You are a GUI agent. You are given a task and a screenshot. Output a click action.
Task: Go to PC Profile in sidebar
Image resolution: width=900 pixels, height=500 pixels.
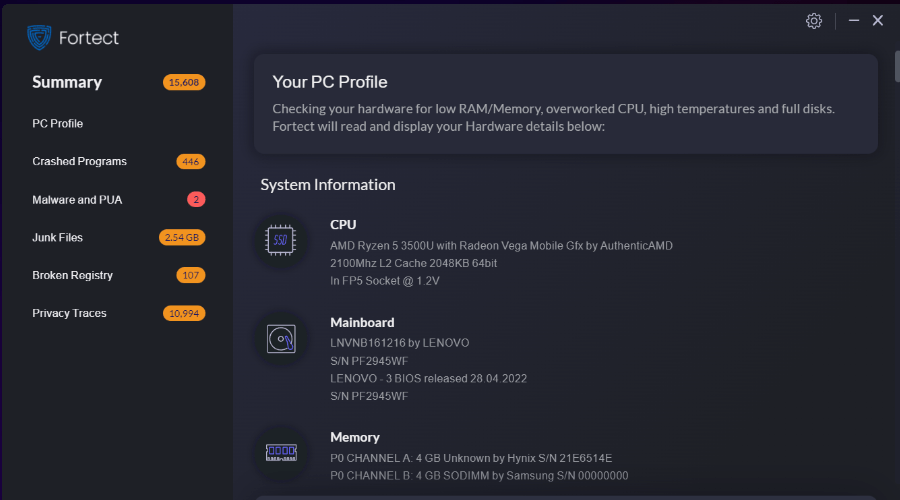[57, 123]
